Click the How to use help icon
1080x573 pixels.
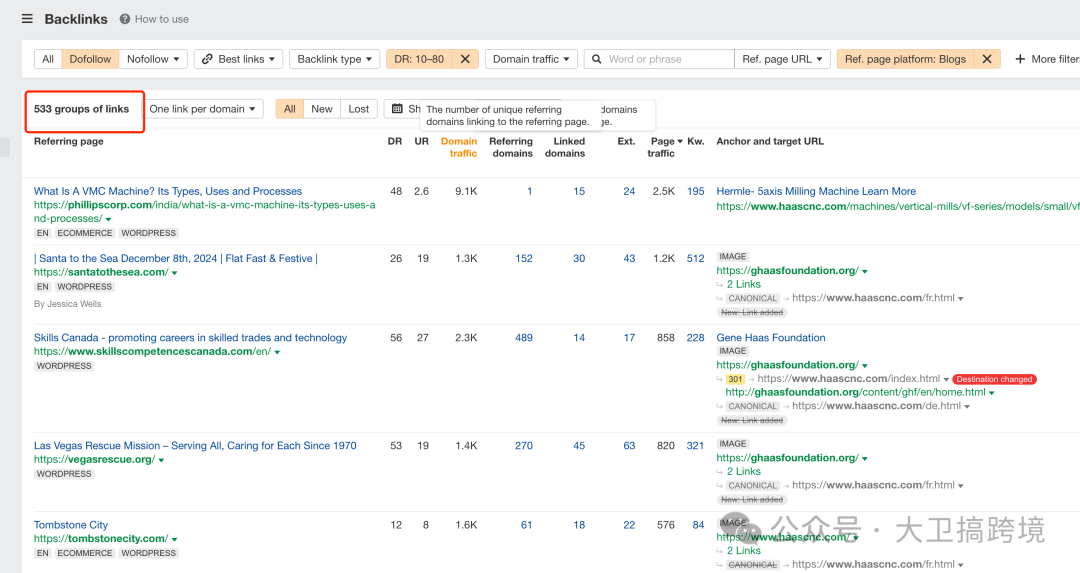tap(125, 19)
